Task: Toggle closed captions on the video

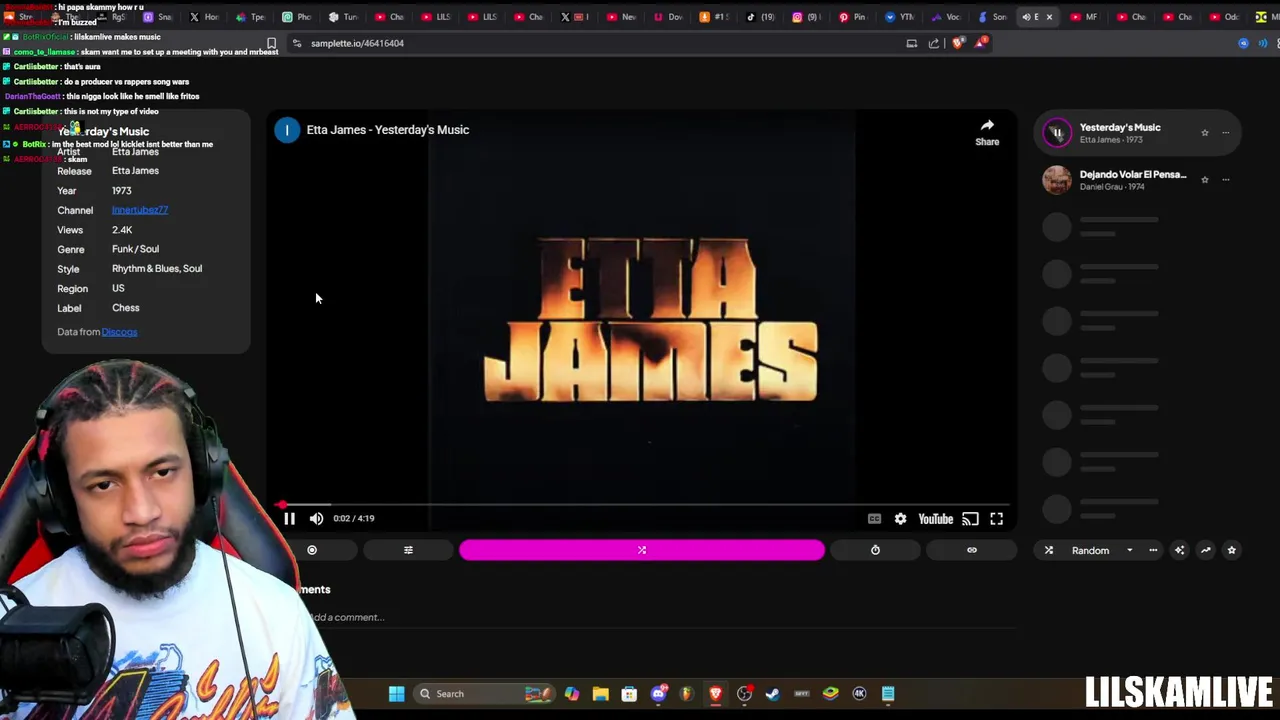Action: 874,518
